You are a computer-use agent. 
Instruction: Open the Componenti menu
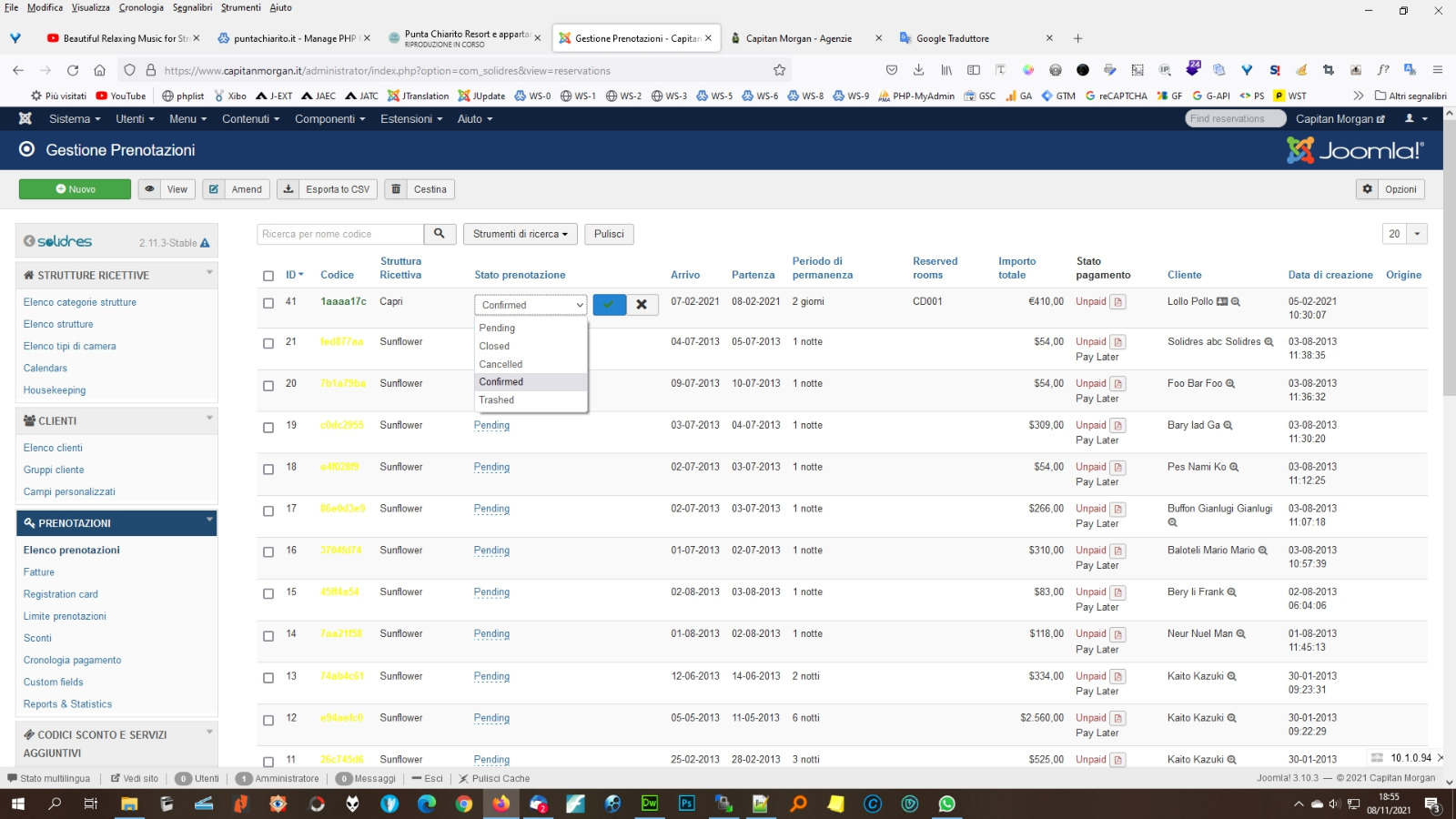point(329,119)
